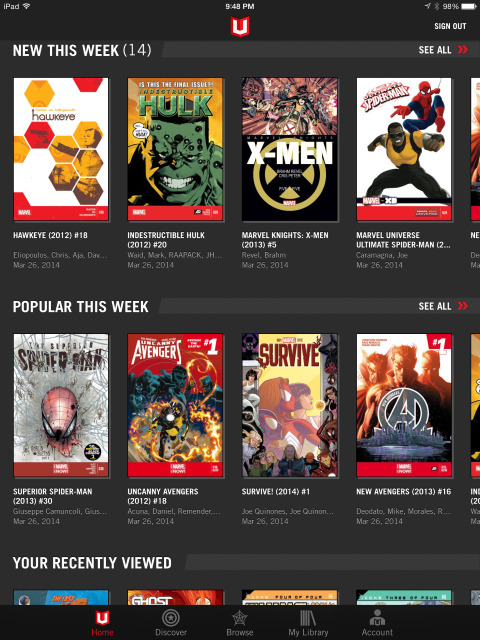This screenshot has height=640, width=480.
Task: Open Uncanny Avengers #18 cover
Action: tap(175, 405)
